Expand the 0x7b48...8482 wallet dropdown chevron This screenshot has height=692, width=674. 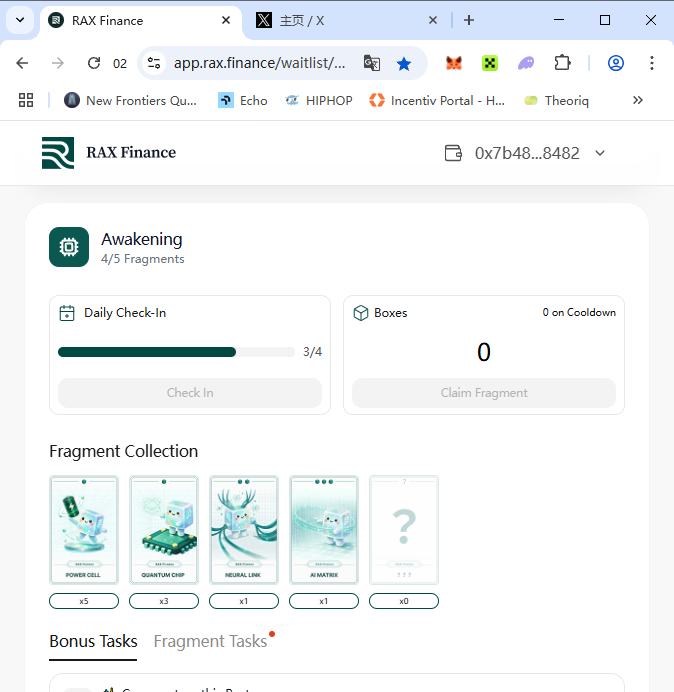pos(600,153)
